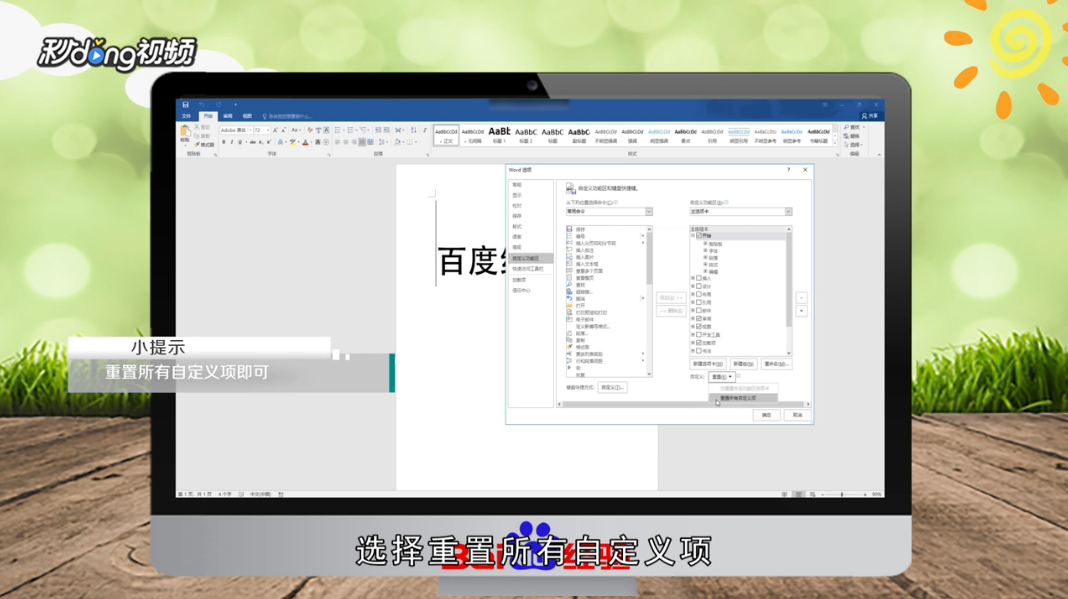Click the Undo arrow in the title bar

click(x=202, y=104)
